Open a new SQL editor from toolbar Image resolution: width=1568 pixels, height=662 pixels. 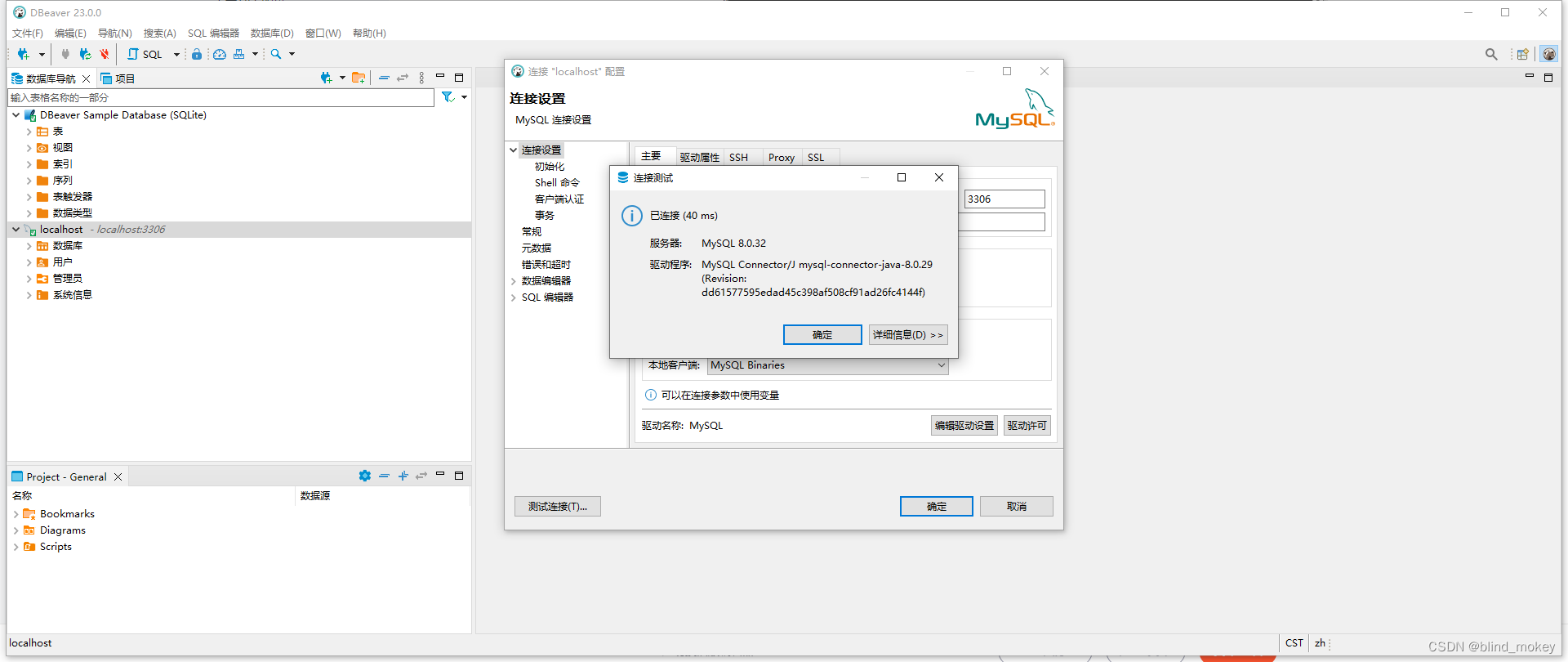(x=145, y=54)
